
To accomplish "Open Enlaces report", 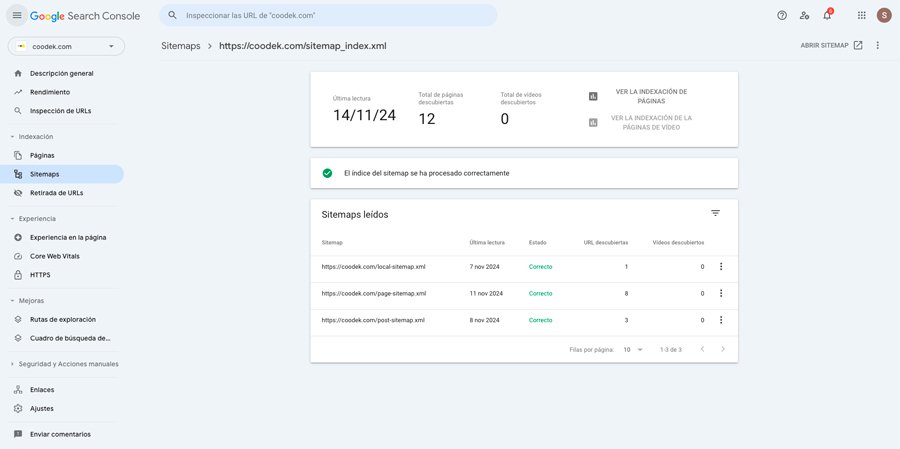I will click(62, 389).
